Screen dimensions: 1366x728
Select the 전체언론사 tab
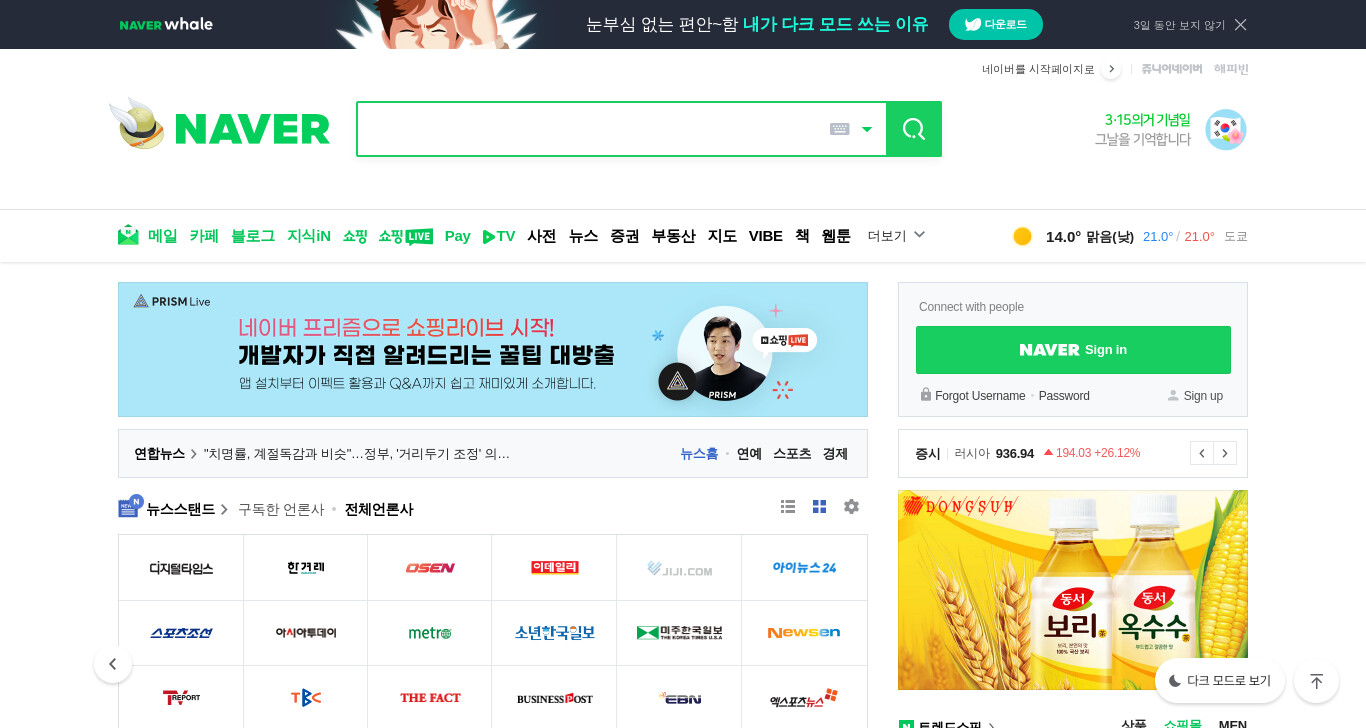[x=379, y=509]
